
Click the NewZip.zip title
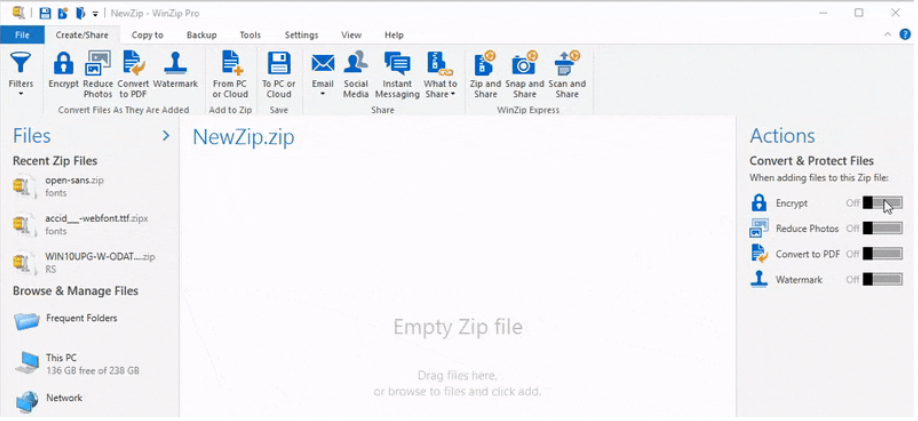point(244,137)
